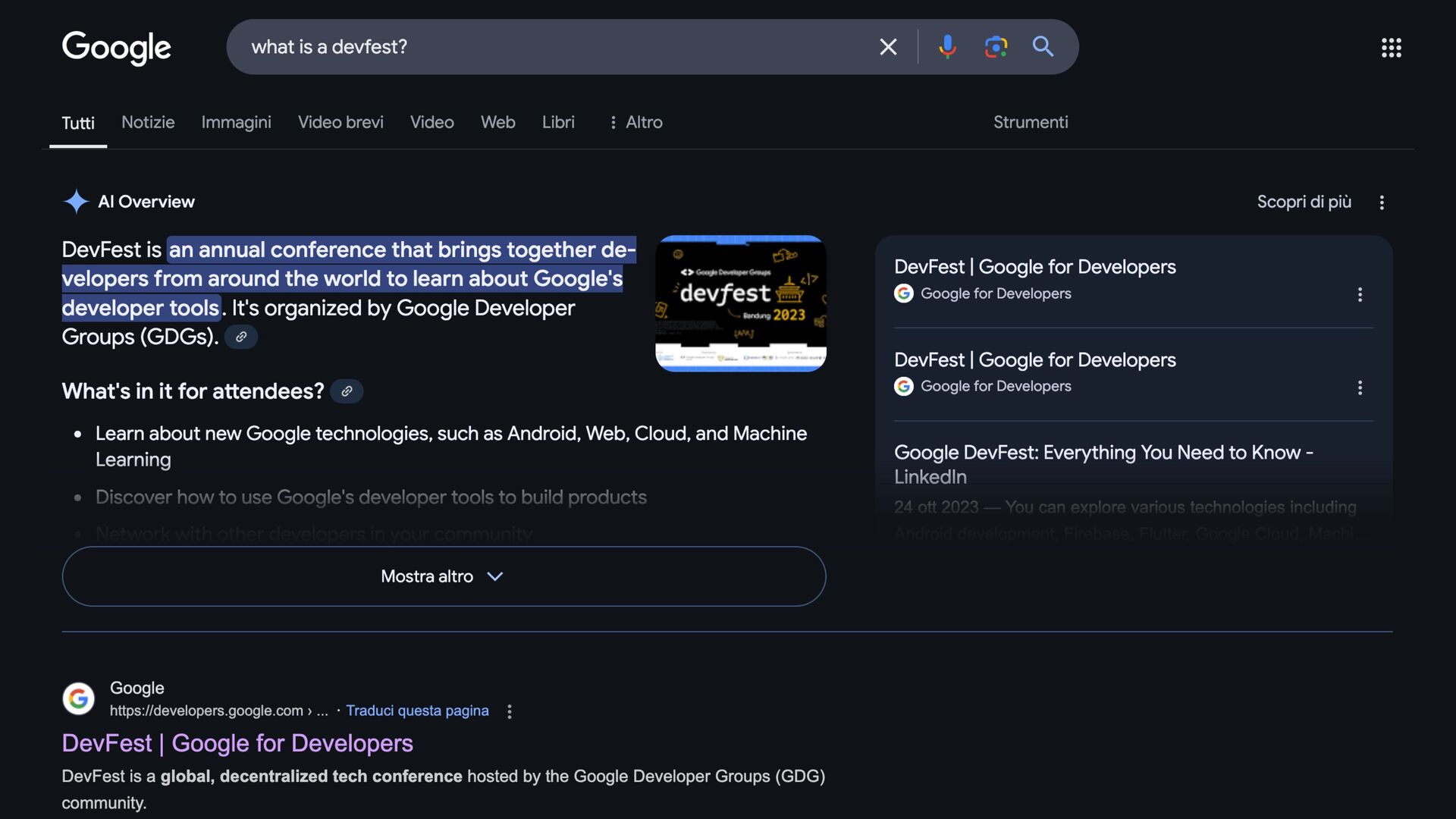Open DevFest | Google for Developers result title
Screen dimensions: 1456x819
[237, 743]
